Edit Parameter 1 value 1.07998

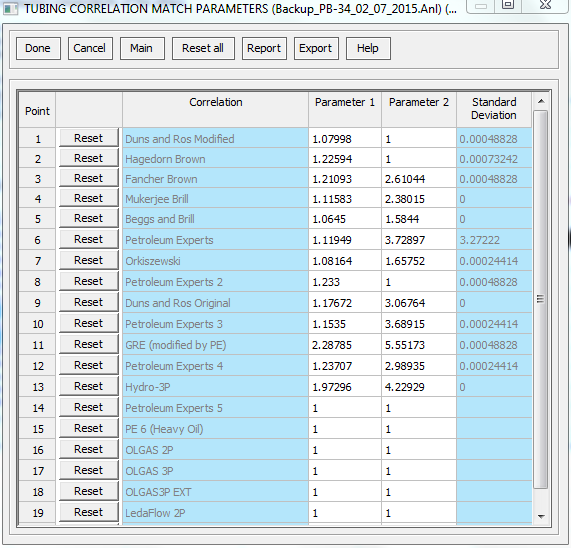[x=345, y=138]
